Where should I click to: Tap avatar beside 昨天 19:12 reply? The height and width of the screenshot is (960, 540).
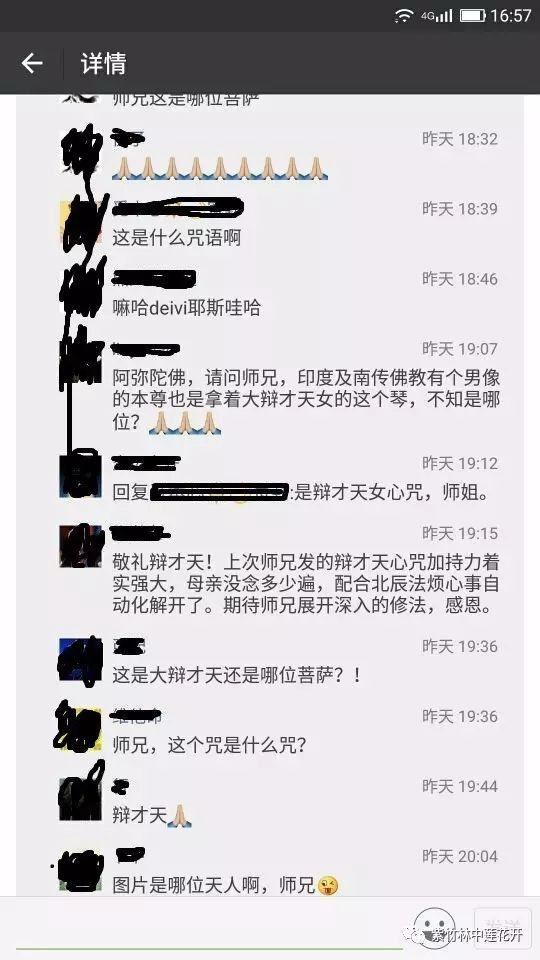click(x=80, y=473)
